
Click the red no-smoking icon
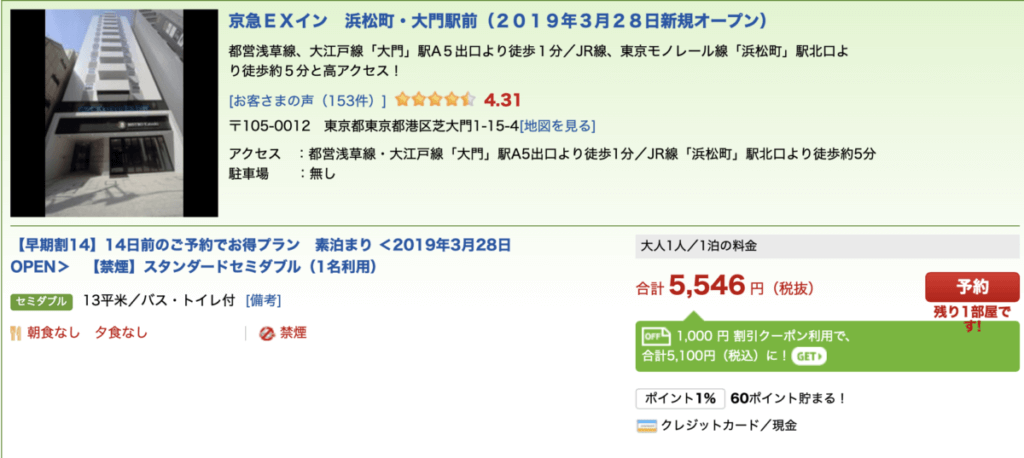[x=267, y=333]
